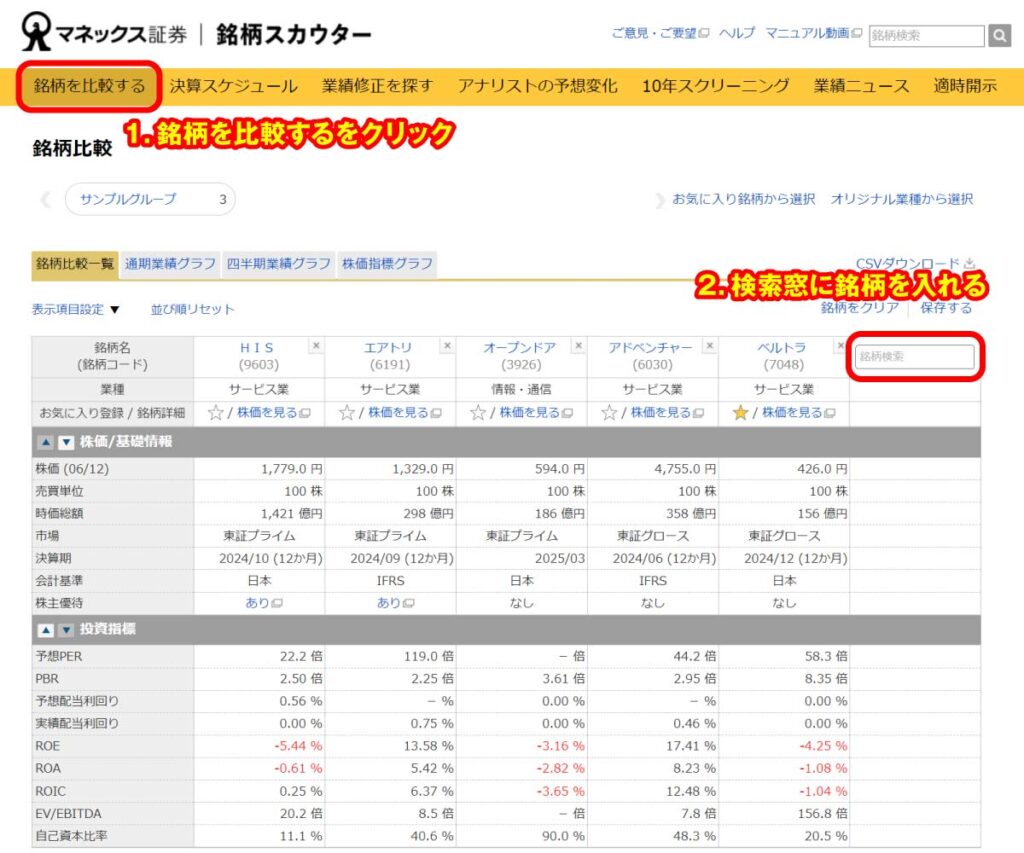Open エアトリ stock name link
Image resolution: width=1024 pixels, height=853 pixels.
[x=389, y=348]
